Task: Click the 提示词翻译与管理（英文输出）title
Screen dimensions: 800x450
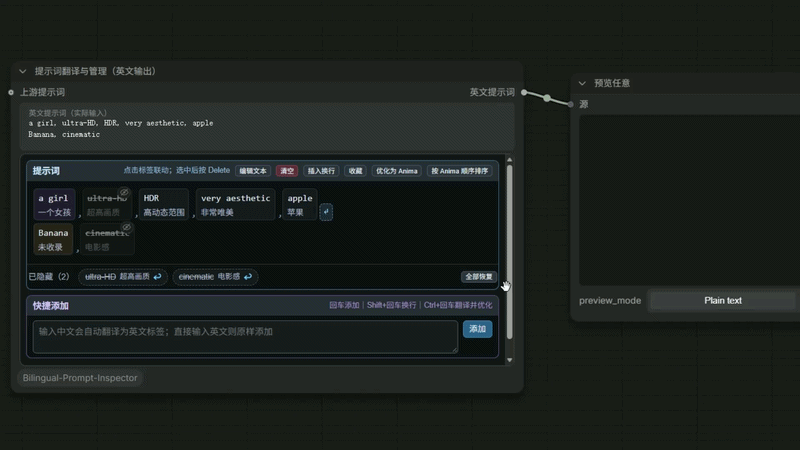Action: click(95, 71)
